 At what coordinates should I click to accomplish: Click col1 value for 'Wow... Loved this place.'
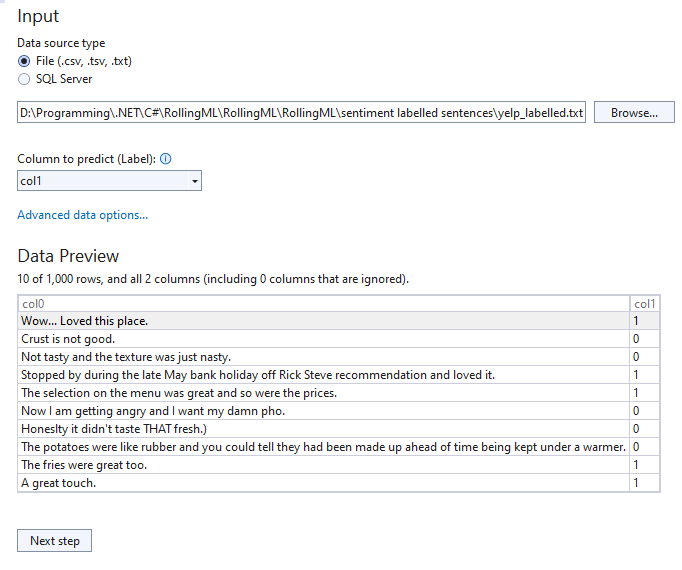pyautogui.click(x=645, y=321)
